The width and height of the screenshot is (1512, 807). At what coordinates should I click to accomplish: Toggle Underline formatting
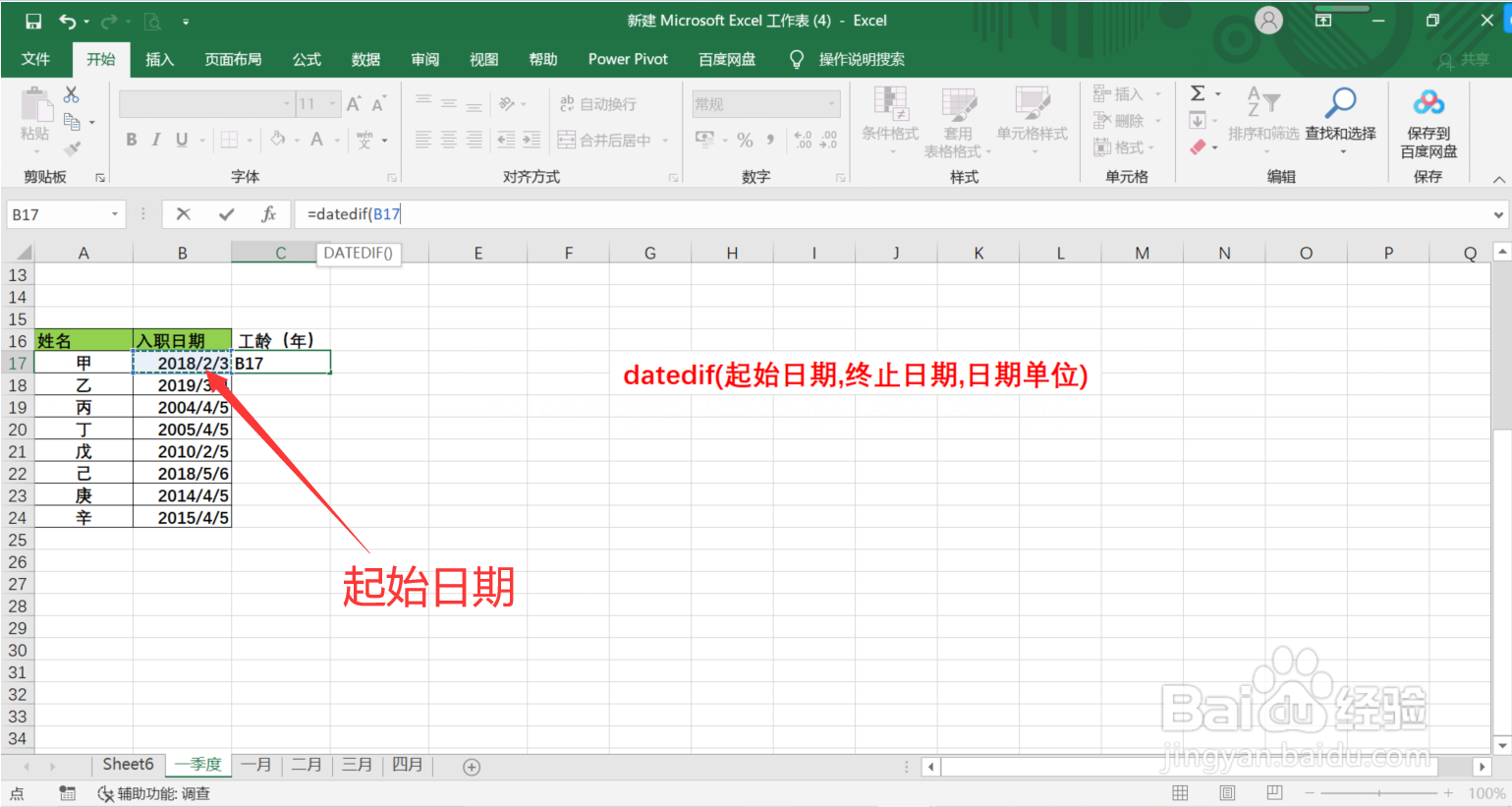pos(182,140)
